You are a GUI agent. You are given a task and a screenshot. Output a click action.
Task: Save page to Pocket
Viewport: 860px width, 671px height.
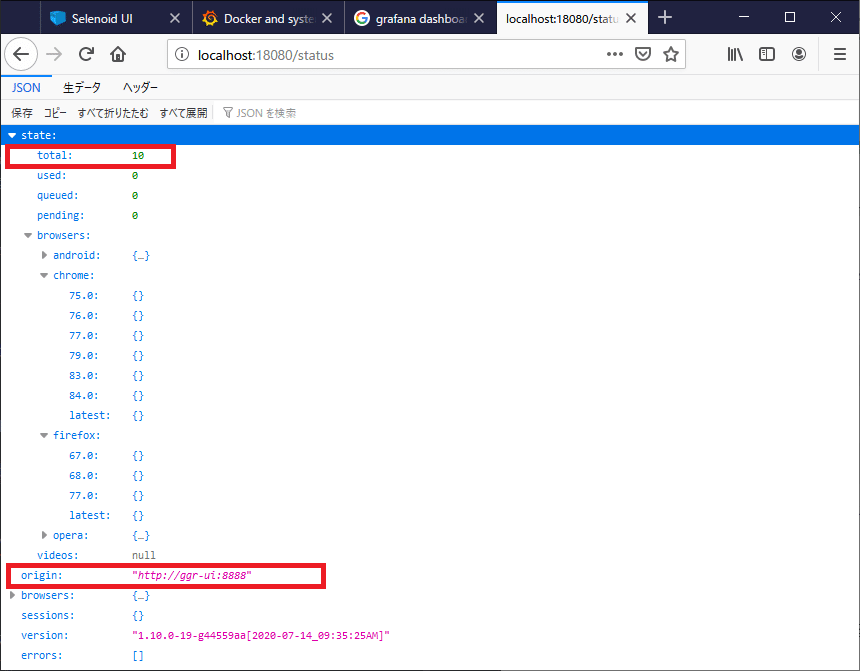coord(643,54)
